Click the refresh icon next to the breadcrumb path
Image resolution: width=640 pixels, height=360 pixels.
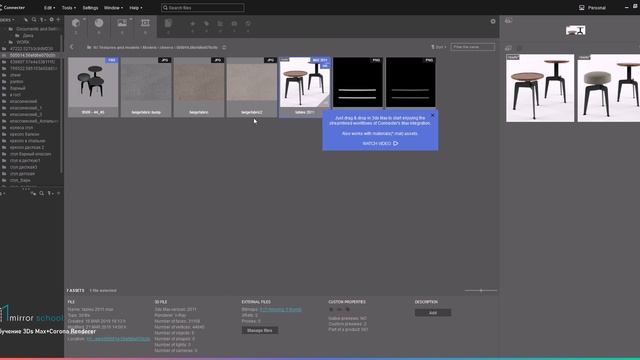(x=224, y=47)
